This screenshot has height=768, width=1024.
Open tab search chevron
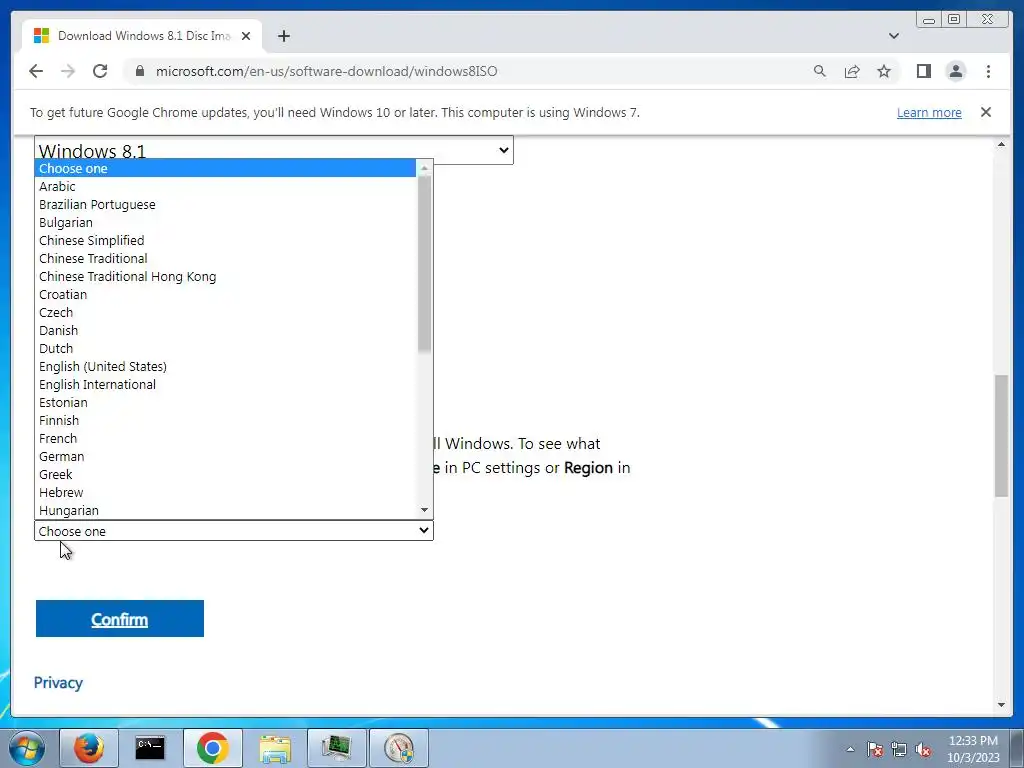point(893,36)
